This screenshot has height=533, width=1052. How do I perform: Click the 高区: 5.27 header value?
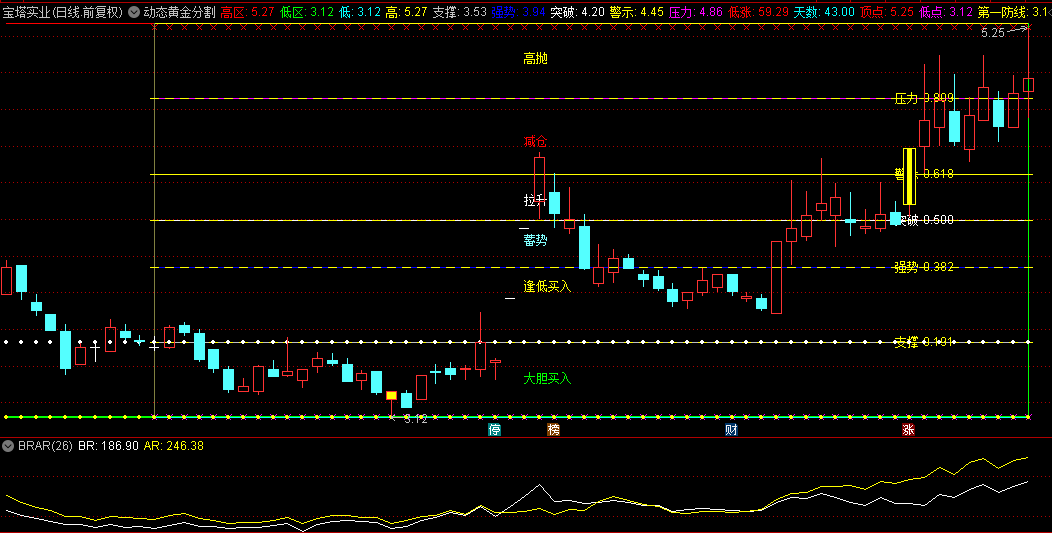click(248, 12)
